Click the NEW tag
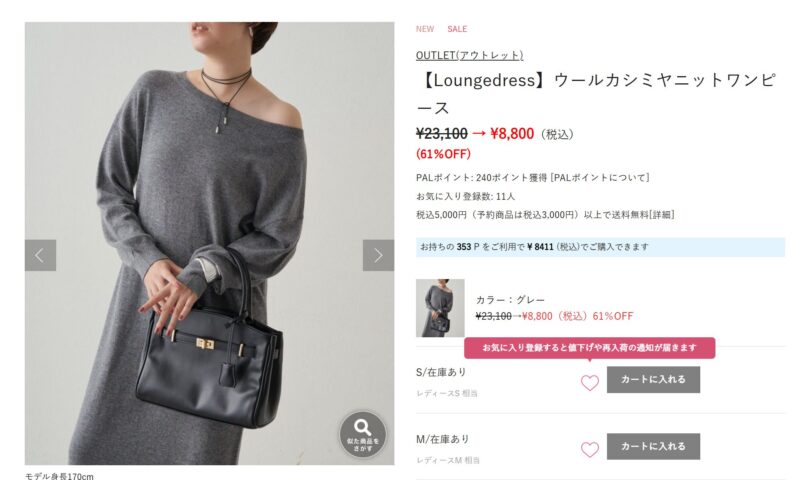Image resolution: width=800 pixels, height=480 pixels. [x=425, y=29]
